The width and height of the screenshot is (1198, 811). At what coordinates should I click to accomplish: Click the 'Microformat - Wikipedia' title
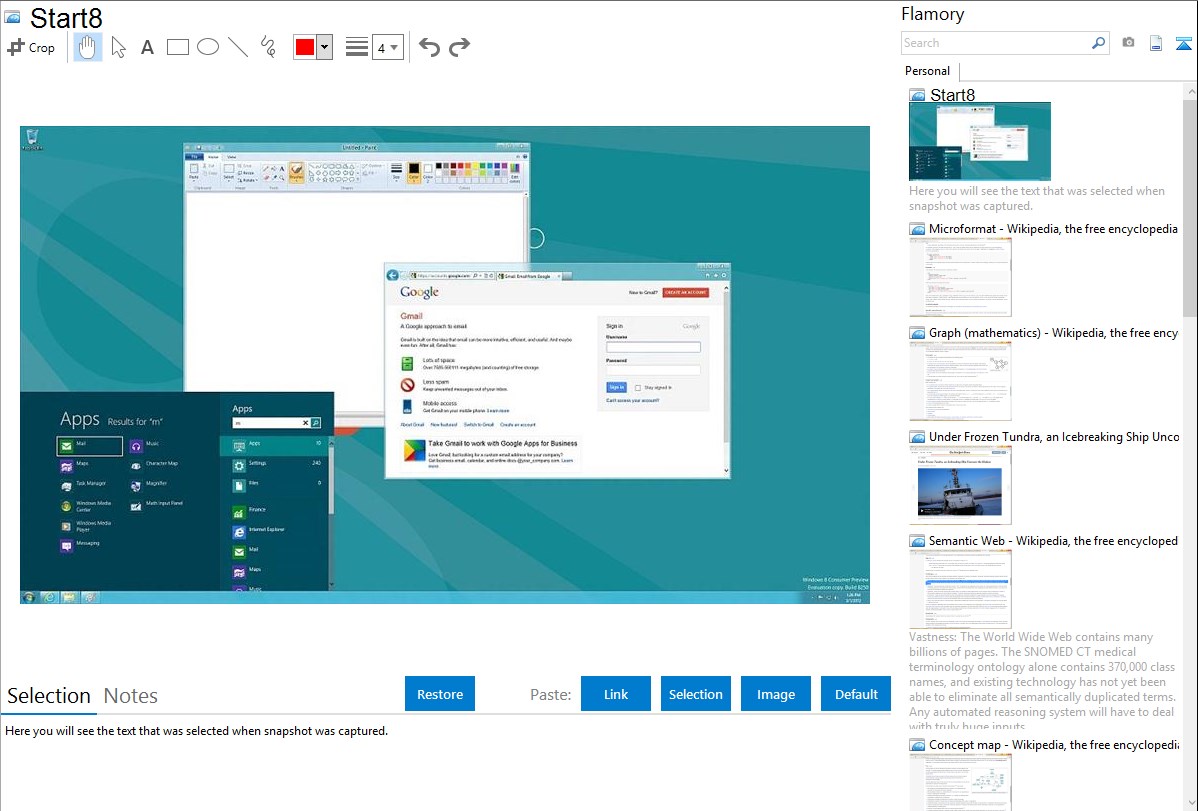click(x=1053, y=229)
